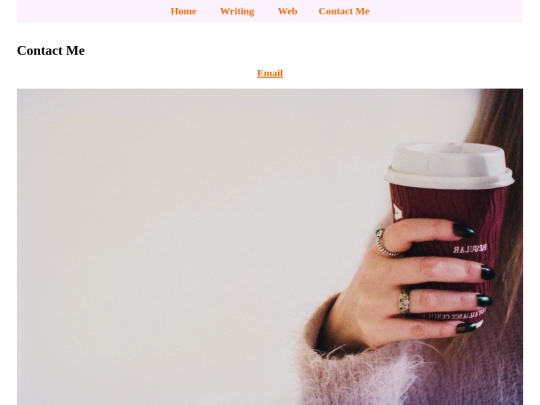Image resolution: width=540 pixels, height=405 pixels.
Task: Click the REGULAR text on the cup
Action: pyautogui.click(x=470, y=249)
